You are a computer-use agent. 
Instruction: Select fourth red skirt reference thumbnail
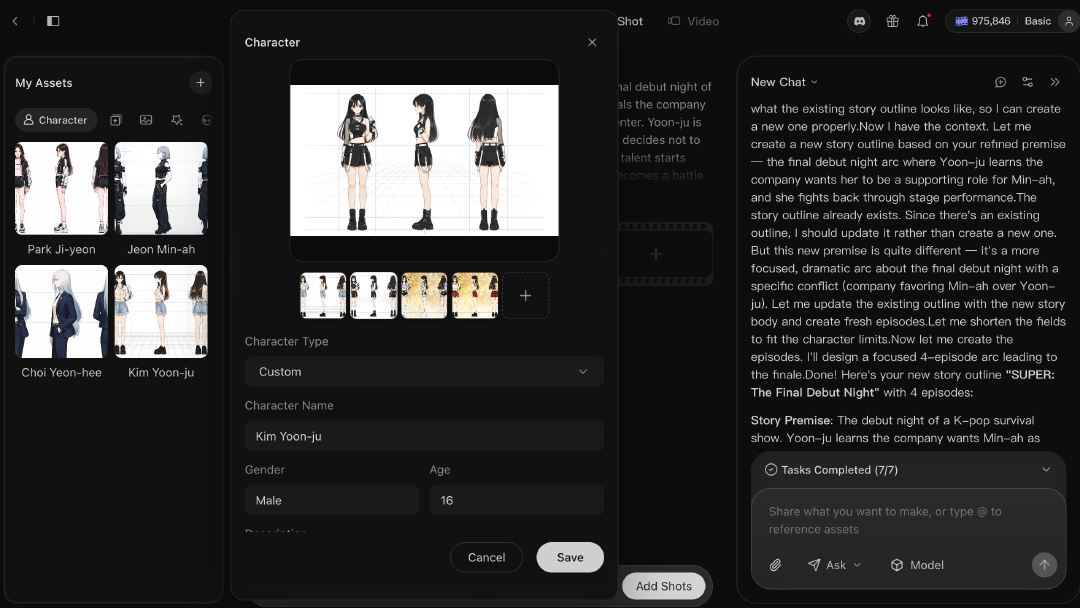(x=475, y=295)
